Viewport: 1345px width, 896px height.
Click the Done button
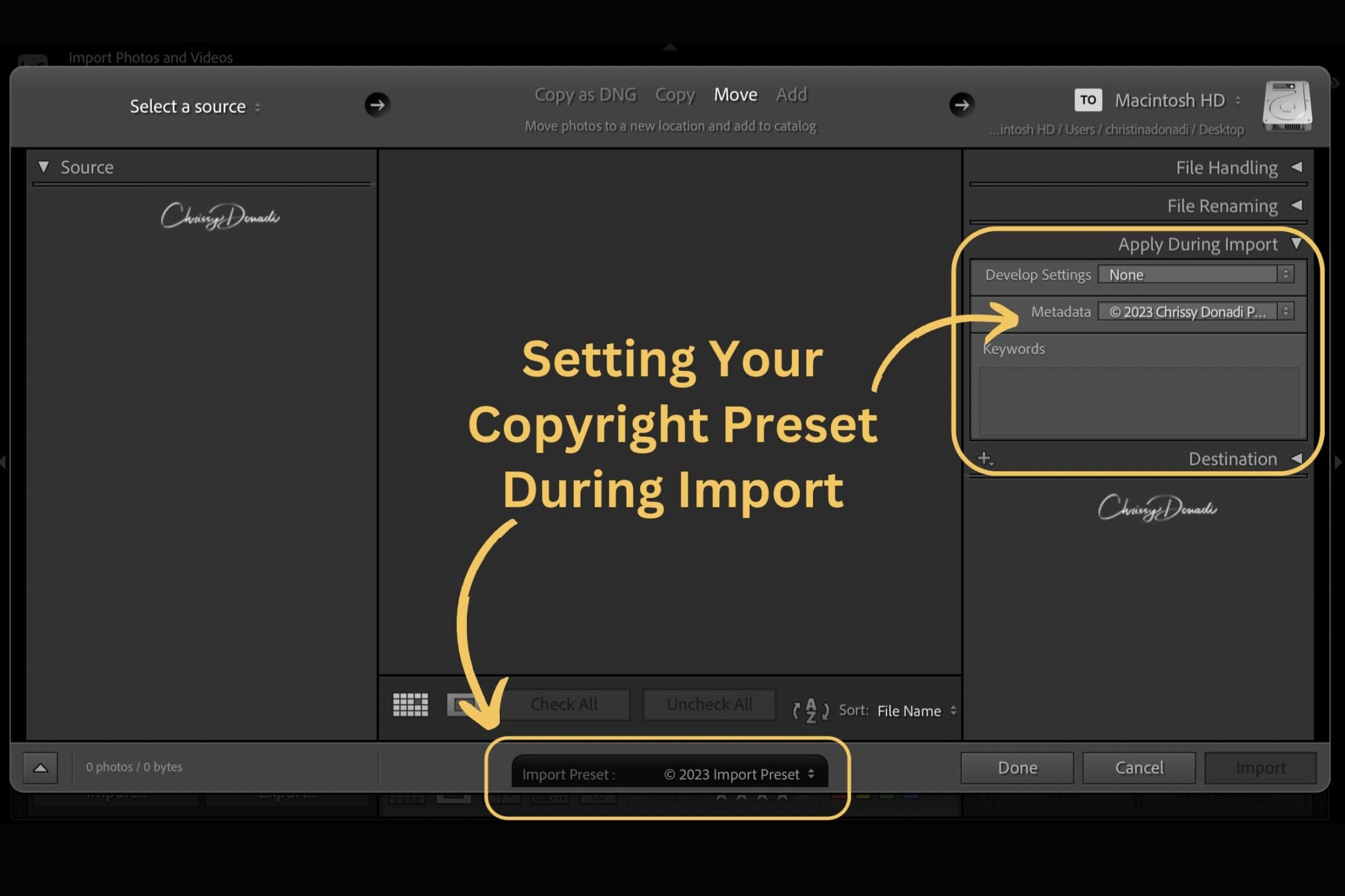point(1017,767)
